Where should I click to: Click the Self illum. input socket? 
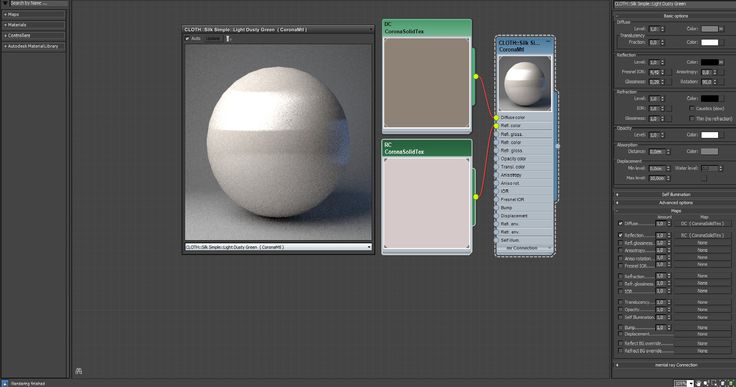pos(497,240)
